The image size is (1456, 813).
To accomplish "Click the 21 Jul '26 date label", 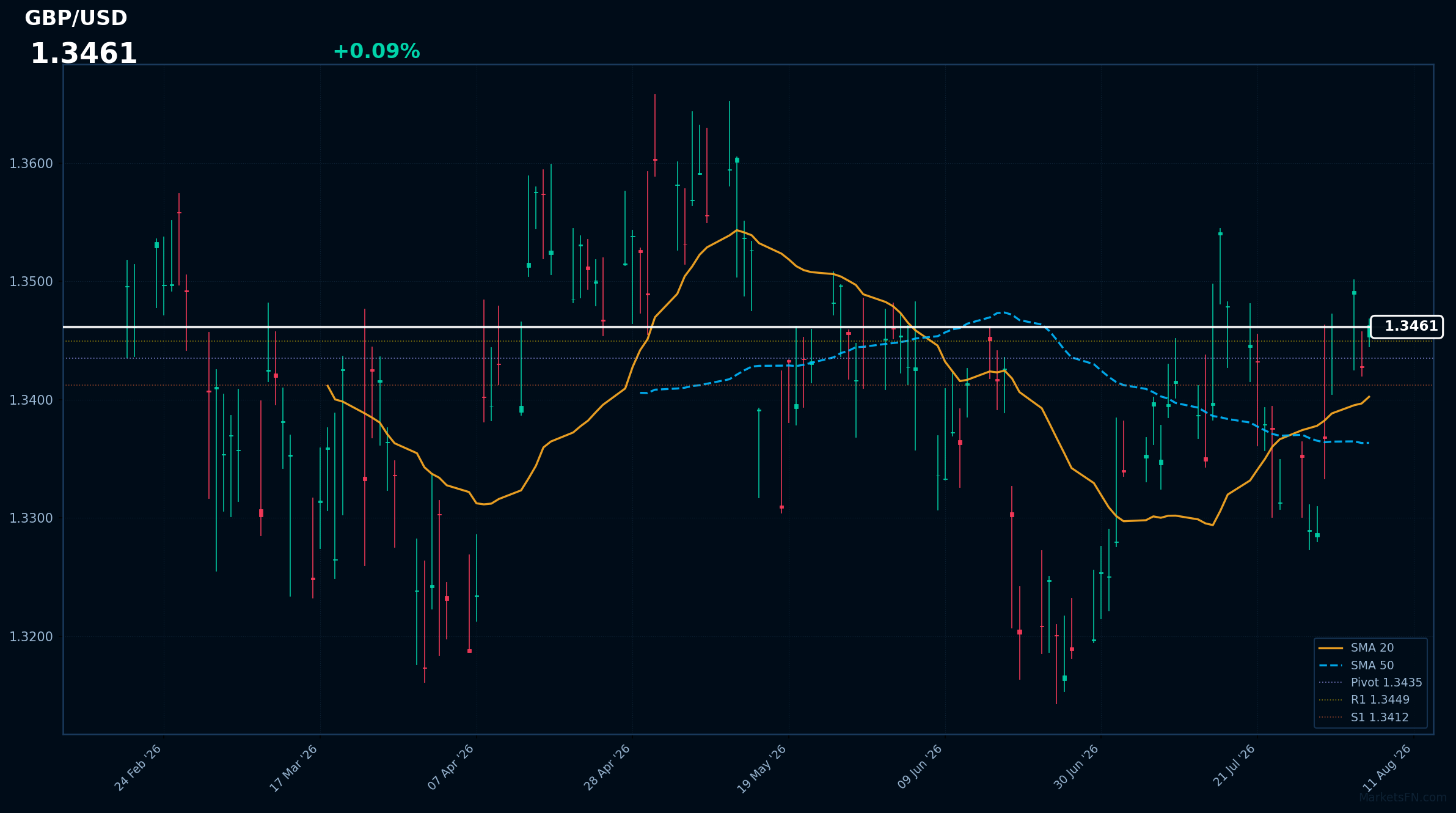I will coord(1234,765).
